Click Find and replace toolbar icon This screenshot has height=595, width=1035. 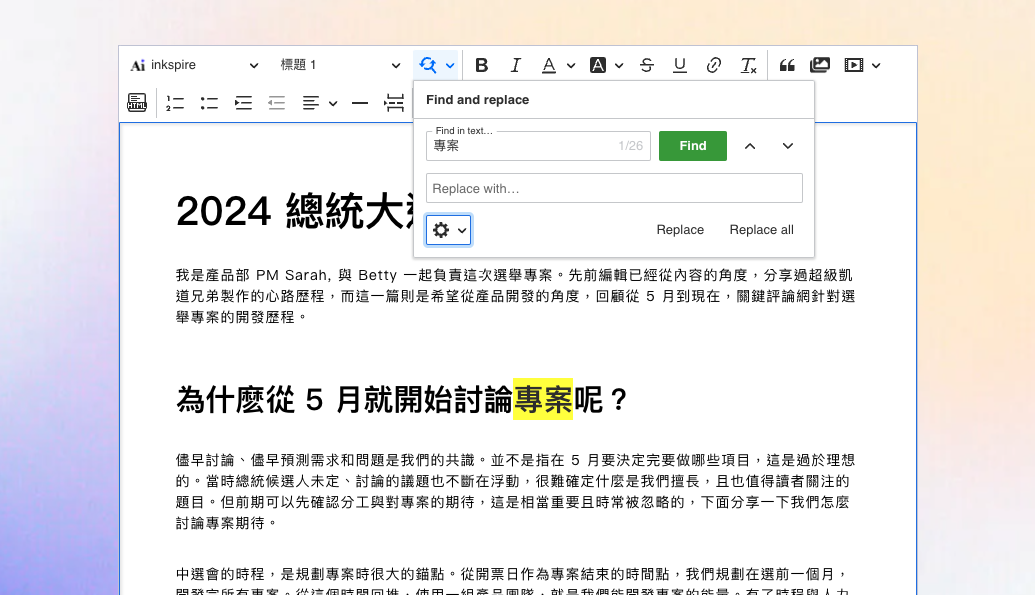point(428,65)
